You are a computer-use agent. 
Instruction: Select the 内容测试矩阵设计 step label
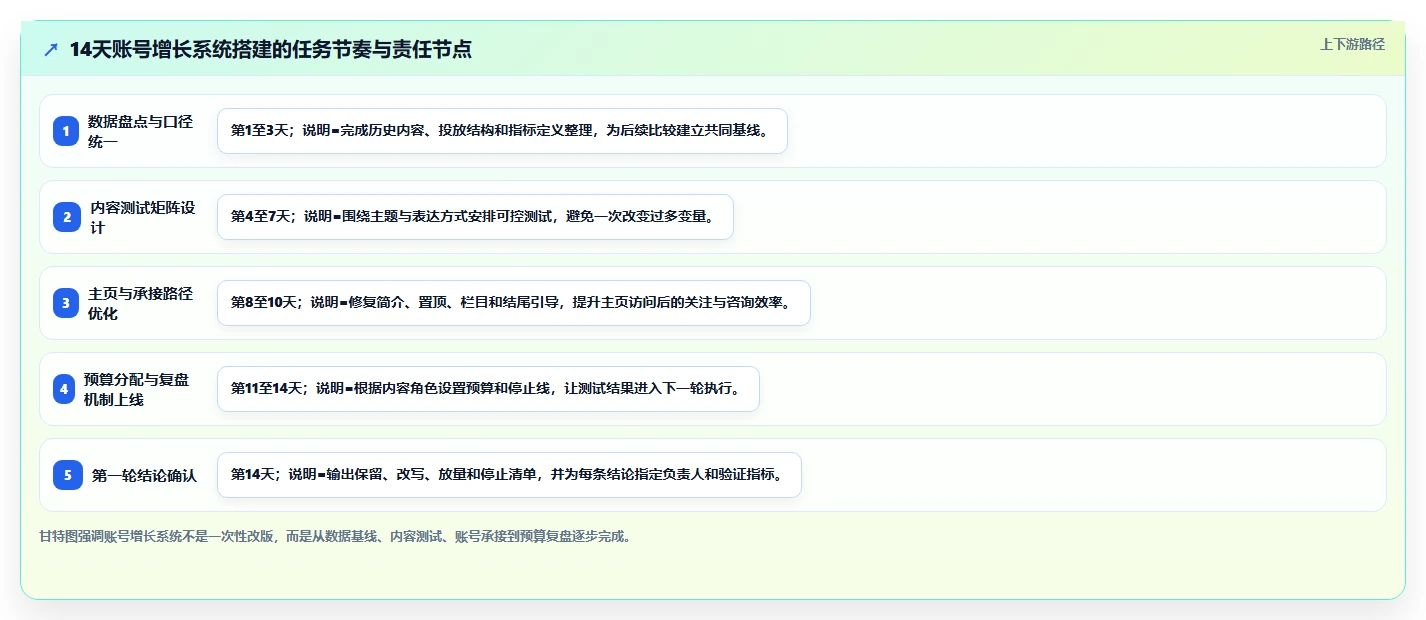pos(142,217)
